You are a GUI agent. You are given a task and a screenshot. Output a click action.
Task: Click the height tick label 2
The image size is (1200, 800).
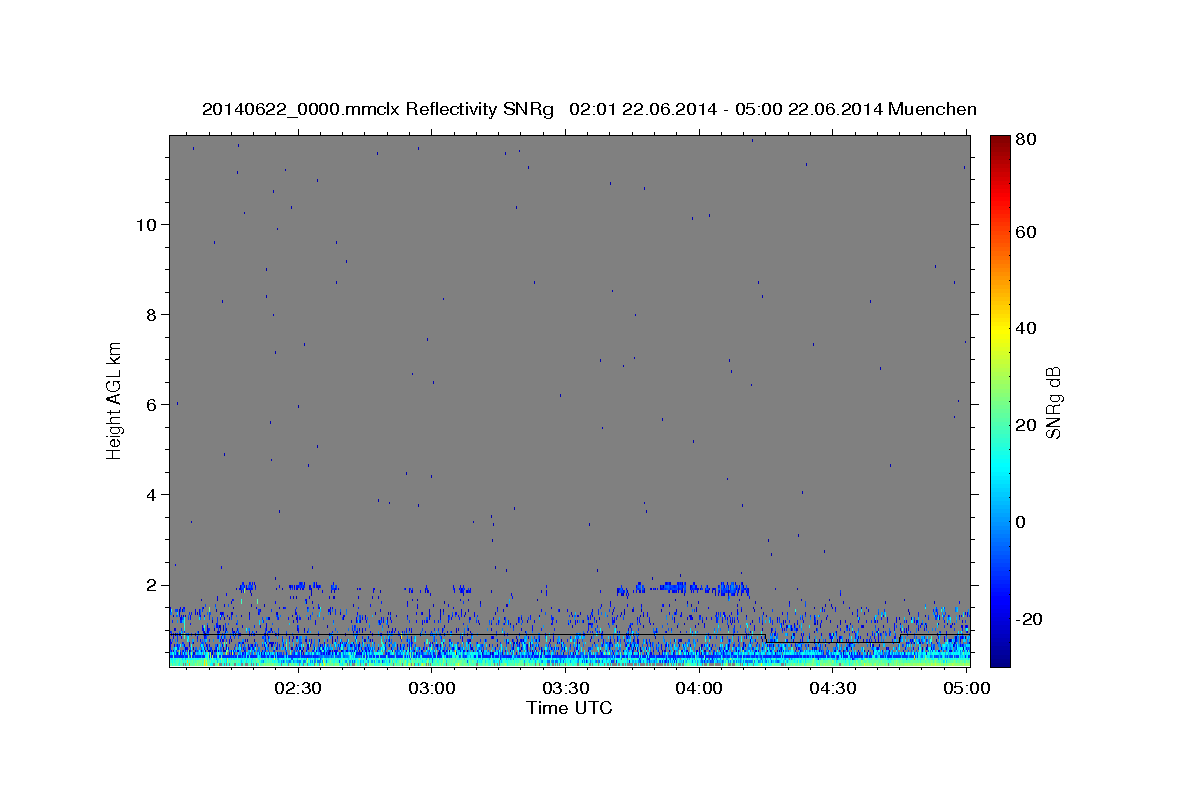point(151,584)
